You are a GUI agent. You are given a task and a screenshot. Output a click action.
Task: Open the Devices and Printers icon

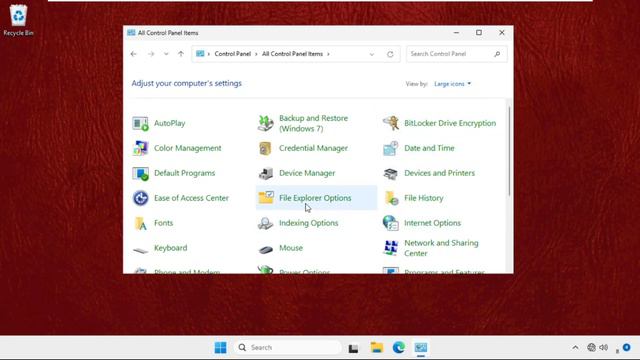[391, 173]
